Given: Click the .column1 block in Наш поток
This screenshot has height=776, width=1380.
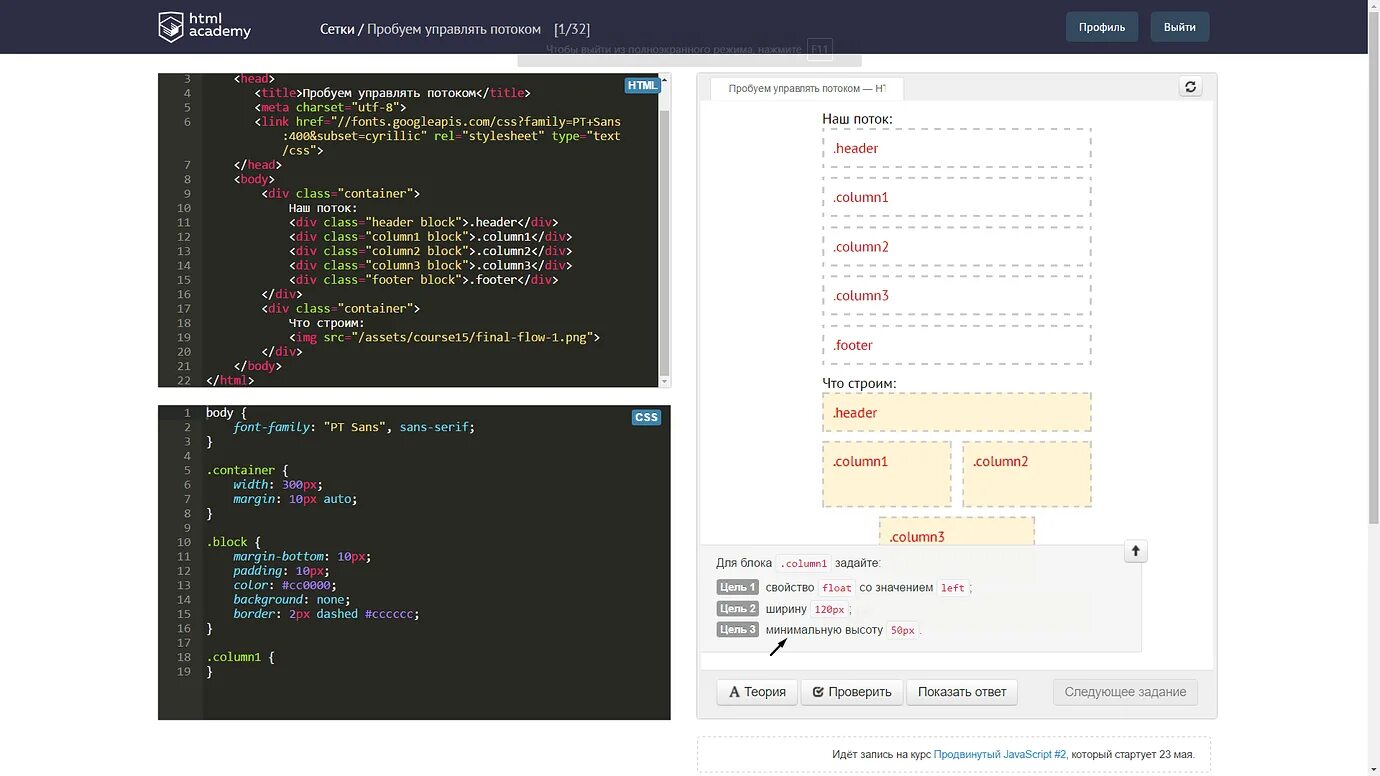Looking at the screenshot, I should 956,197.
